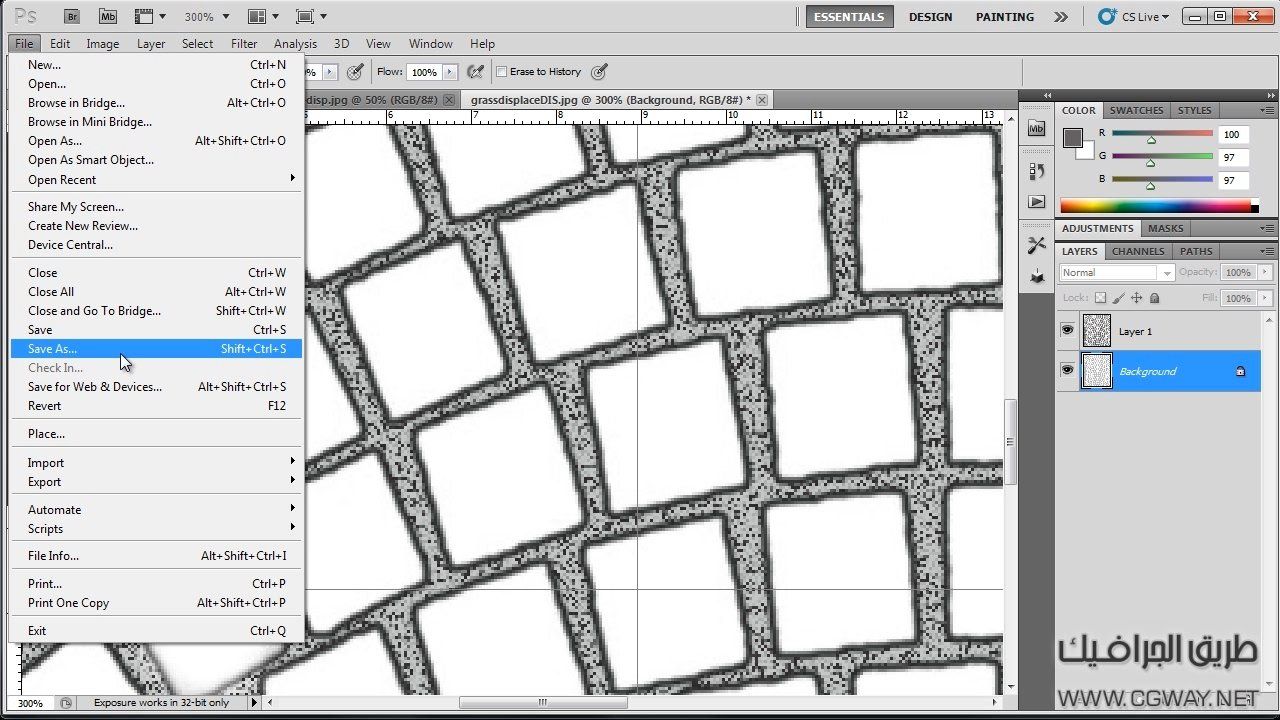
Task: Click the Layer 1 thumbnail
Action: [x=1097, y=331]
